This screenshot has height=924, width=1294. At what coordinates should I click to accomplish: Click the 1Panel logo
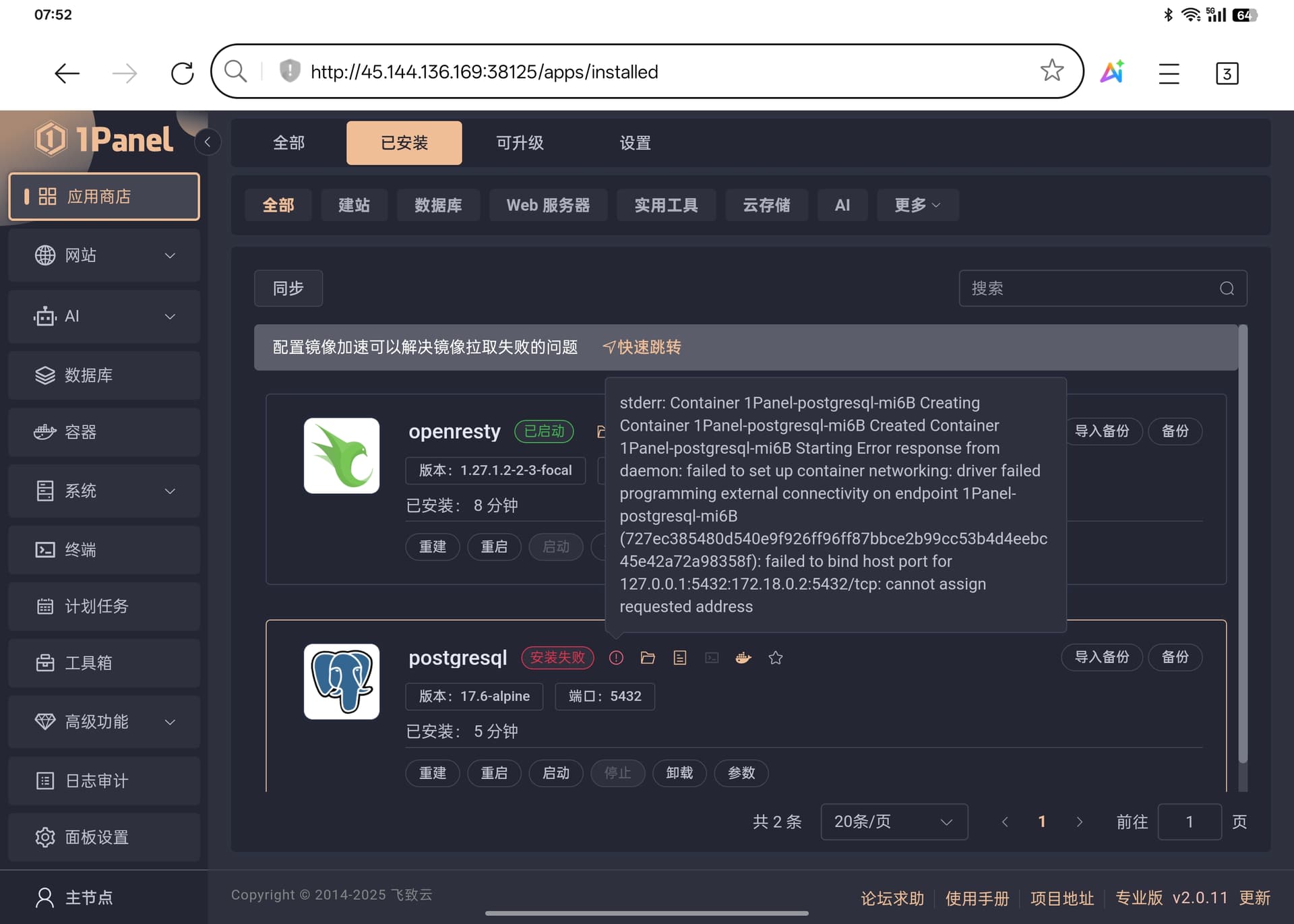pos(104,140)
